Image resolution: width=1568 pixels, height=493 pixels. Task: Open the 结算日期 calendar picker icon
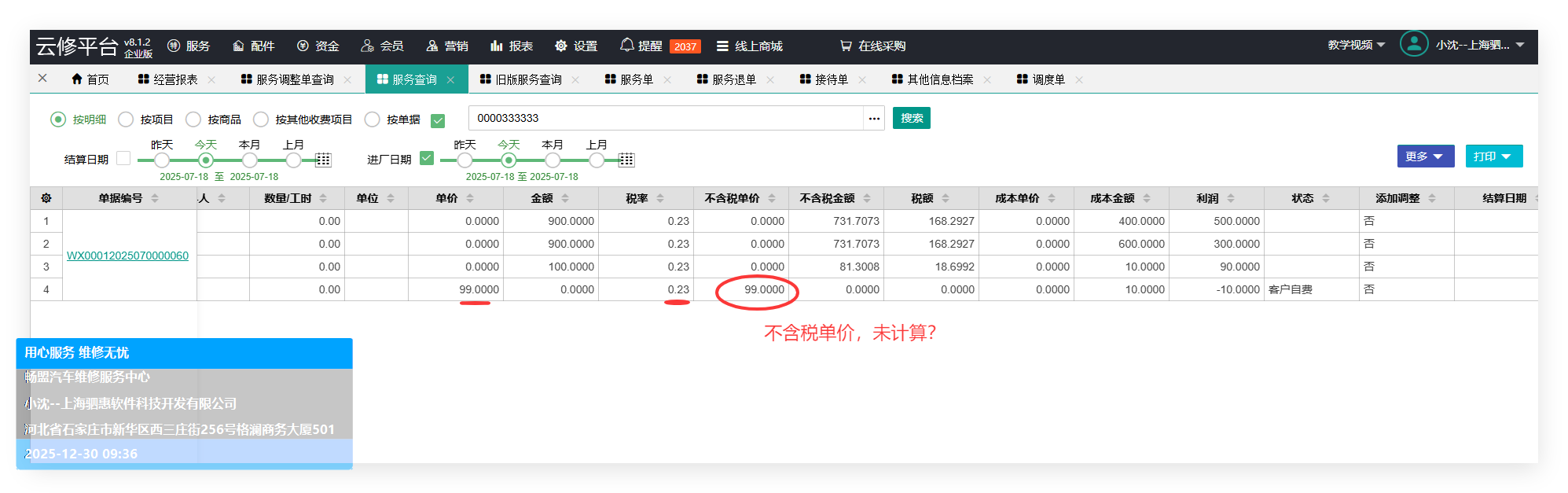(323, 160)
